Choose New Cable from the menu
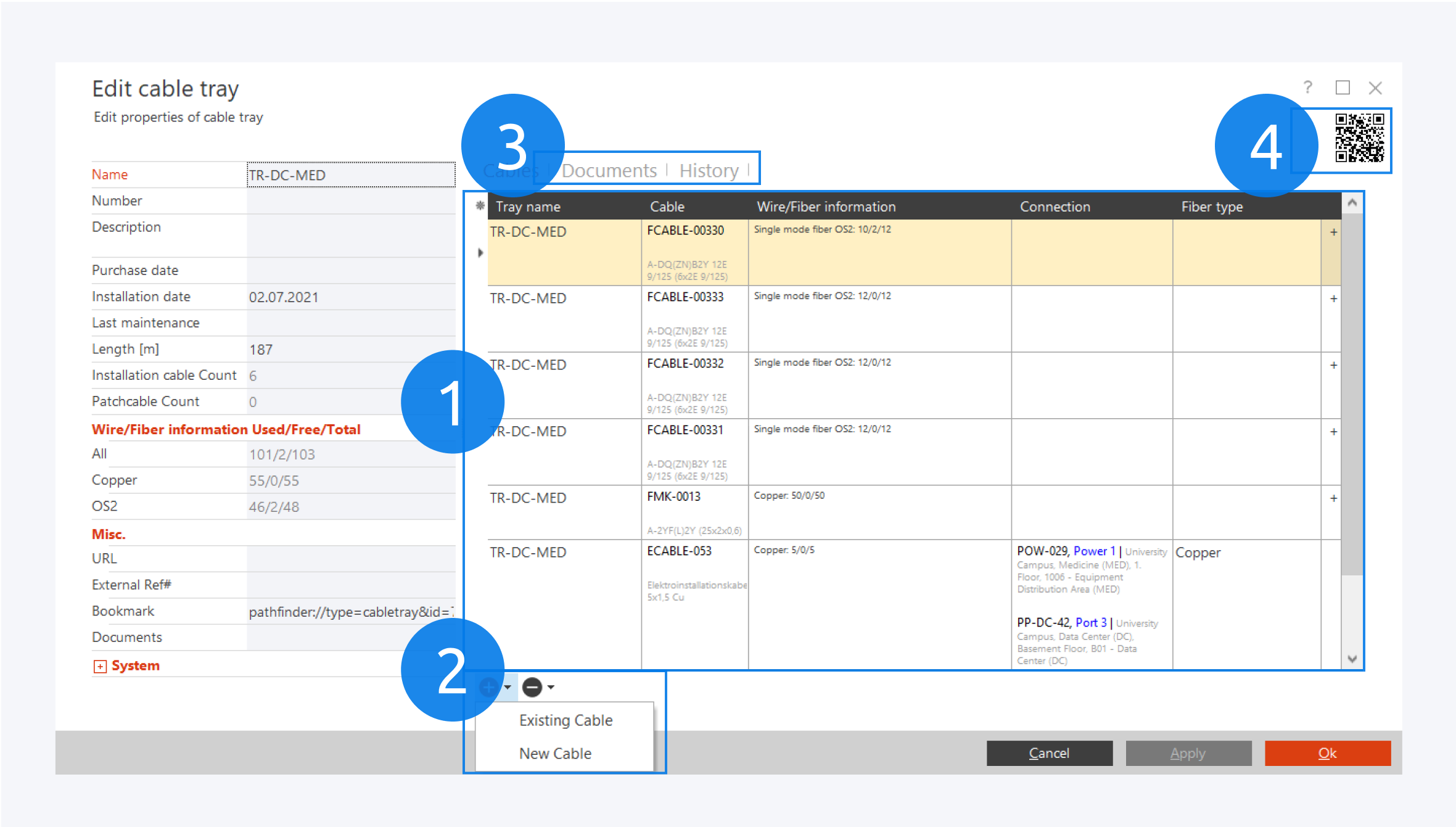This screenshot has width=1456, height=827. click(555, 754)
